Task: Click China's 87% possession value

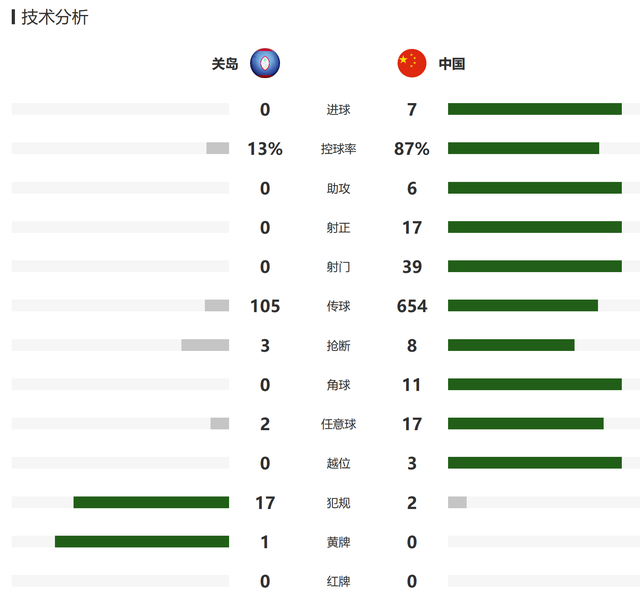Action: (x=411, y=149)
